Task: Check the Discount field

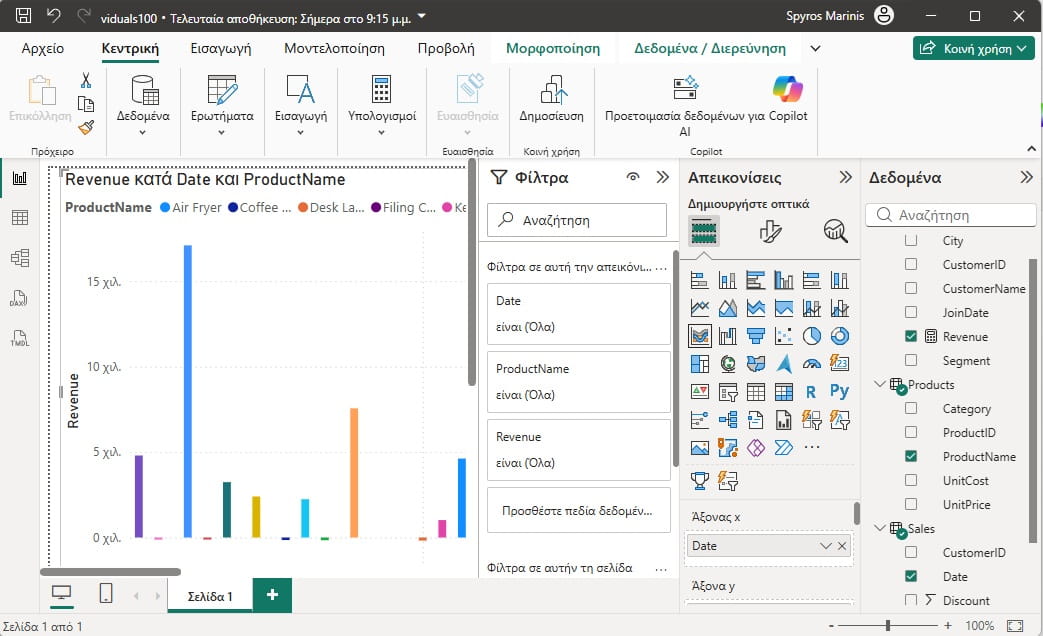Action: [x=911, y=599]
